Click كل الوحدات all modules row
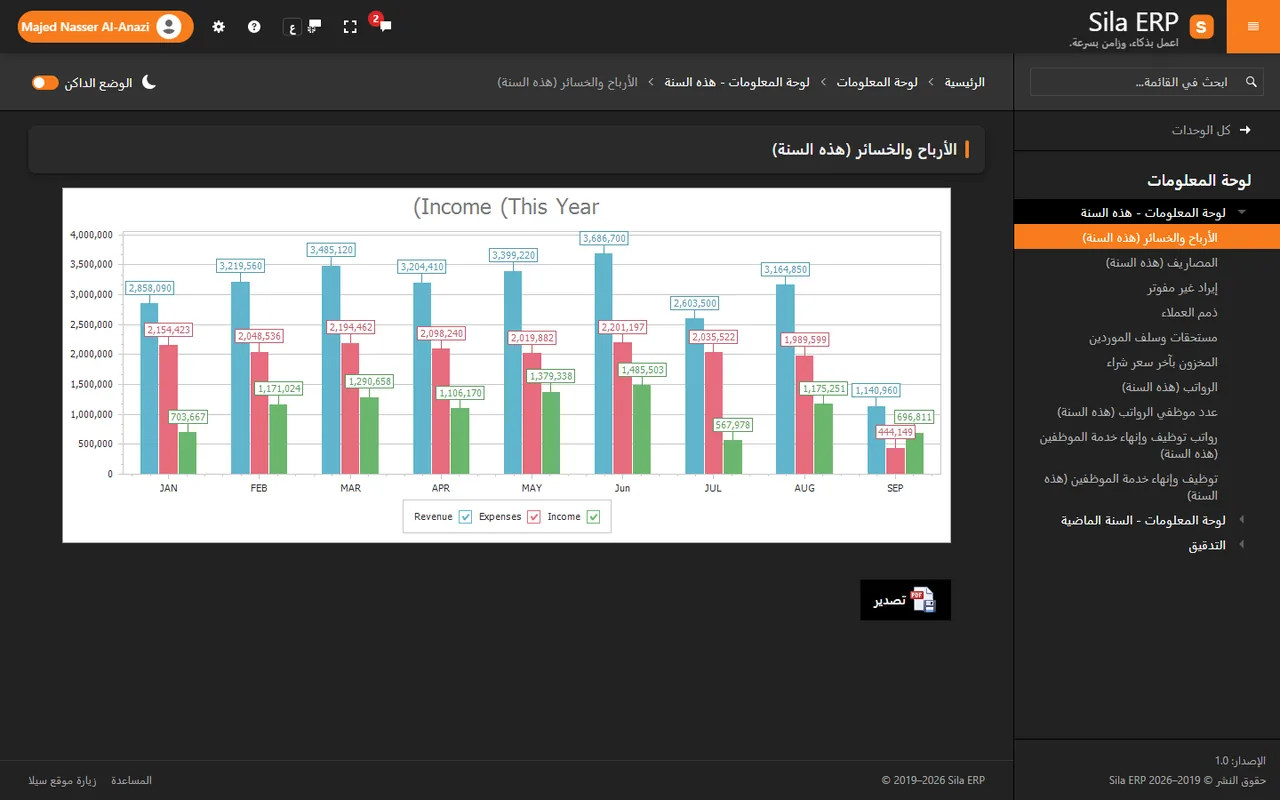 (x=1147, y=130)
